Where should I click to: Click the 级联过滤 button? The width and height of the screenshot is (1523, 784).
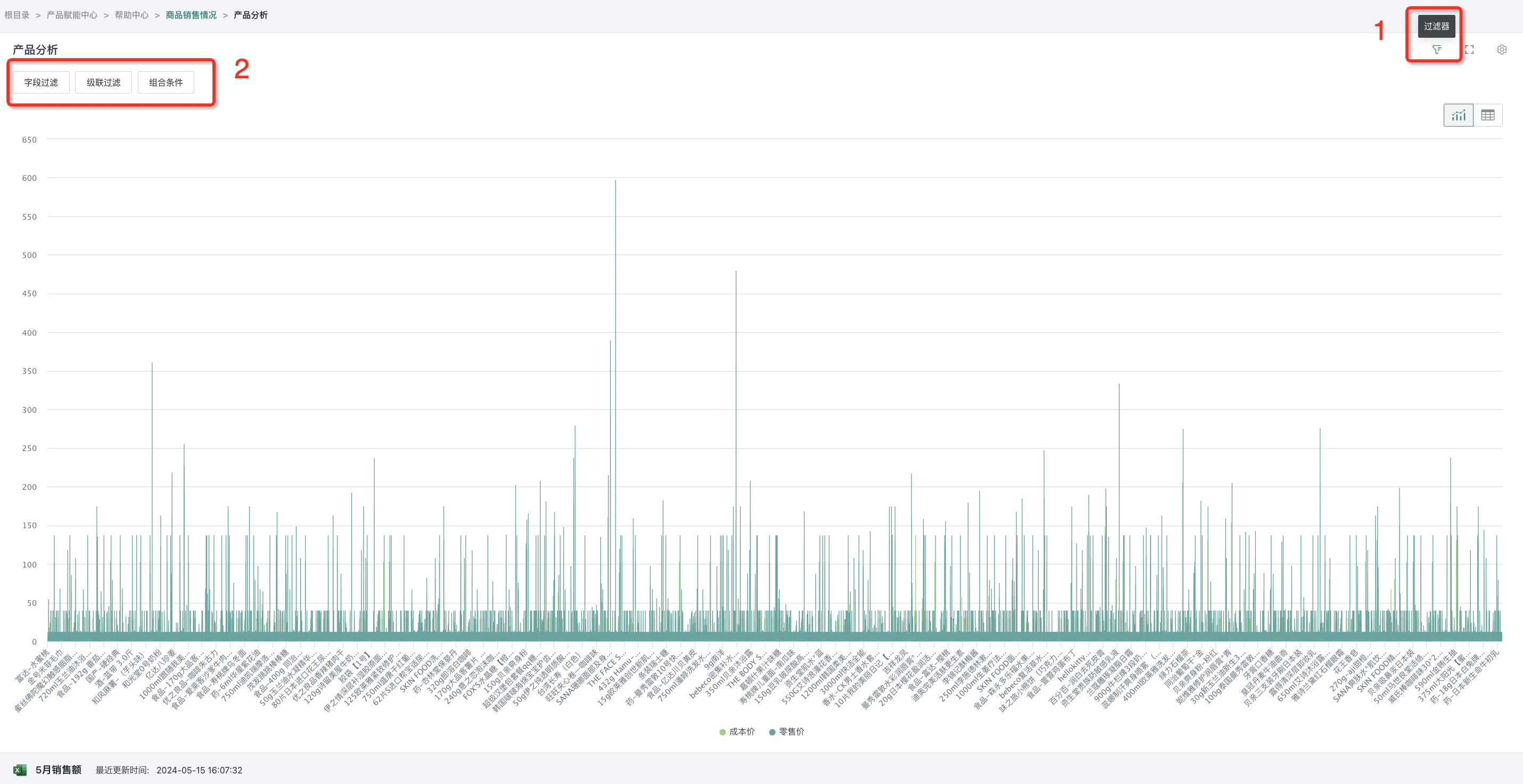[x=103, y=83]
